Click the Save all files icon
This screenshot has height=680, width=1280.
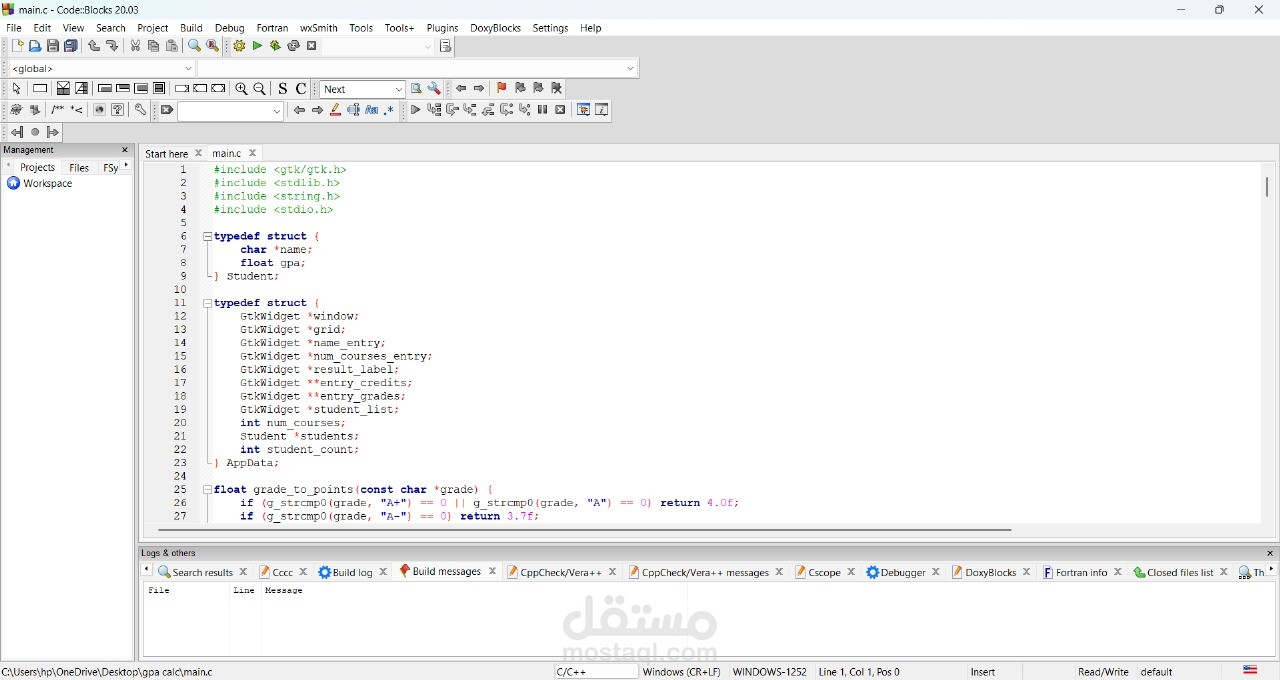[x=71, y=46]
